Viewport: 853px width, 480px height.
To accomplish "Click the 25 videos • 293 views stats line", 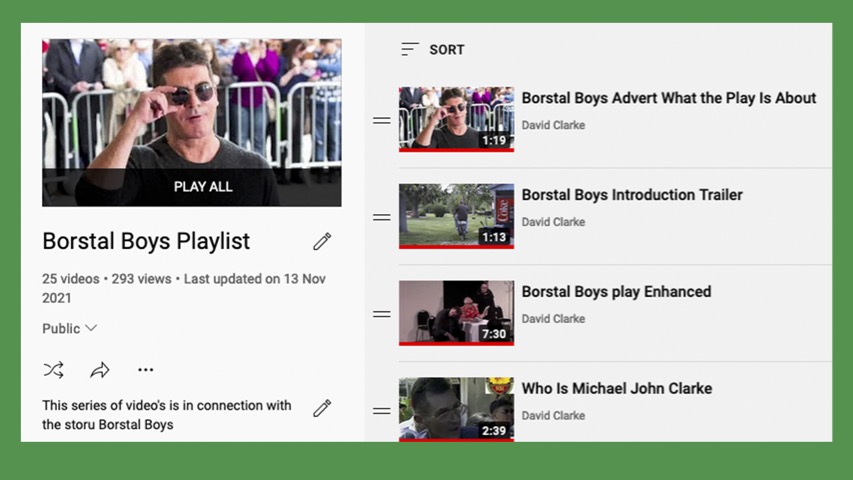I will pyautogui.click(x=184, y=288).
